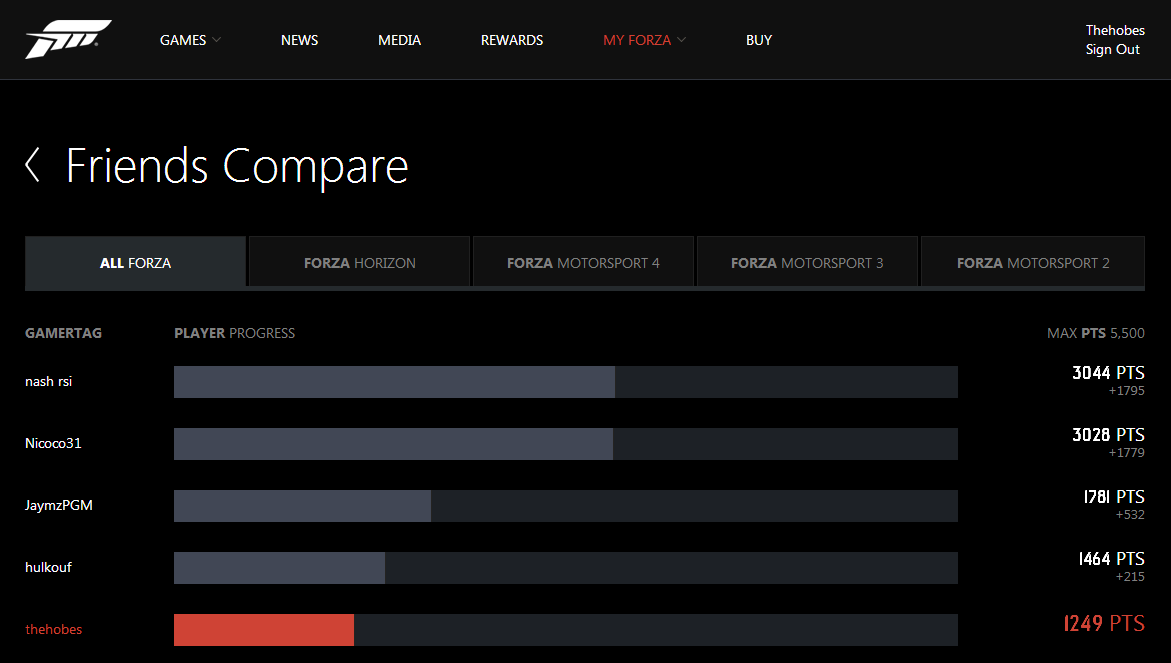Image resolution: width=1171 pixels, height=663 pixels.
Task: Click nash rsi progress bar
Action: [x=565, y=382]
